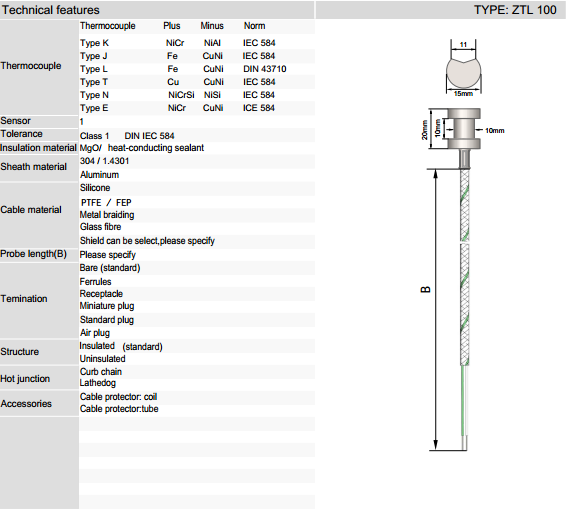569x510 pixels.
Task: Select the 'TYPE: ZTL 100' title text
Action: coord(515,10)
